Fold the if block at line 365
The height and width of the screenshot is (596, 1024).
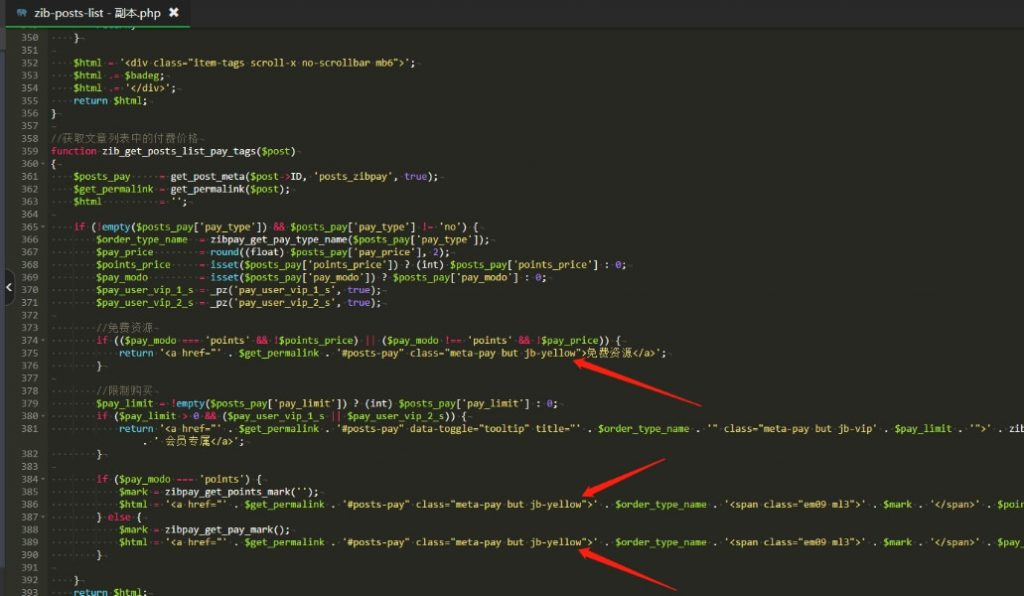tap(42, 227)
